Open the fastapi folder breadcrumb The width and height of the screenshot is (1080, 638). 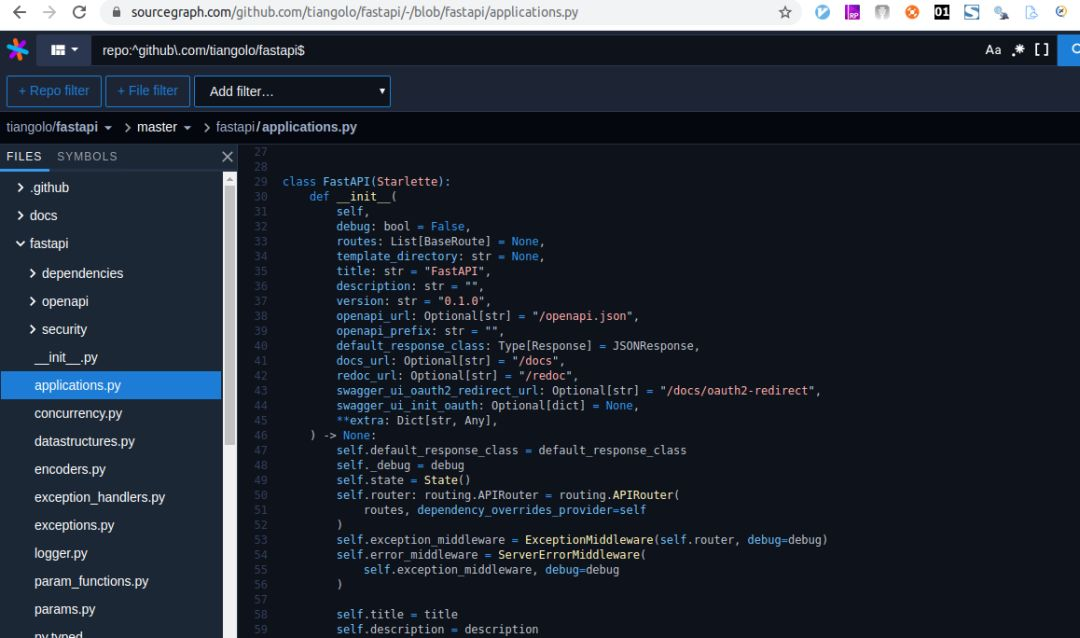[x=235, y=127]
